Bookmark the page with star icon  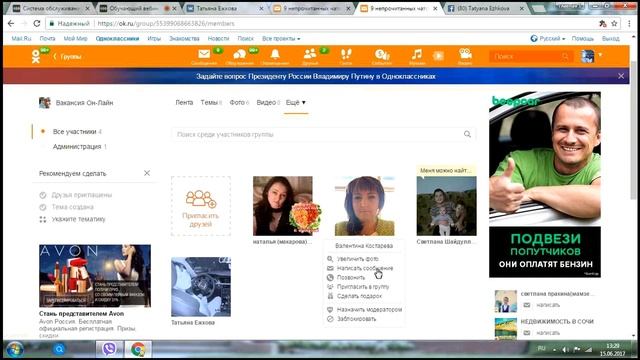[x=614, y=24]
